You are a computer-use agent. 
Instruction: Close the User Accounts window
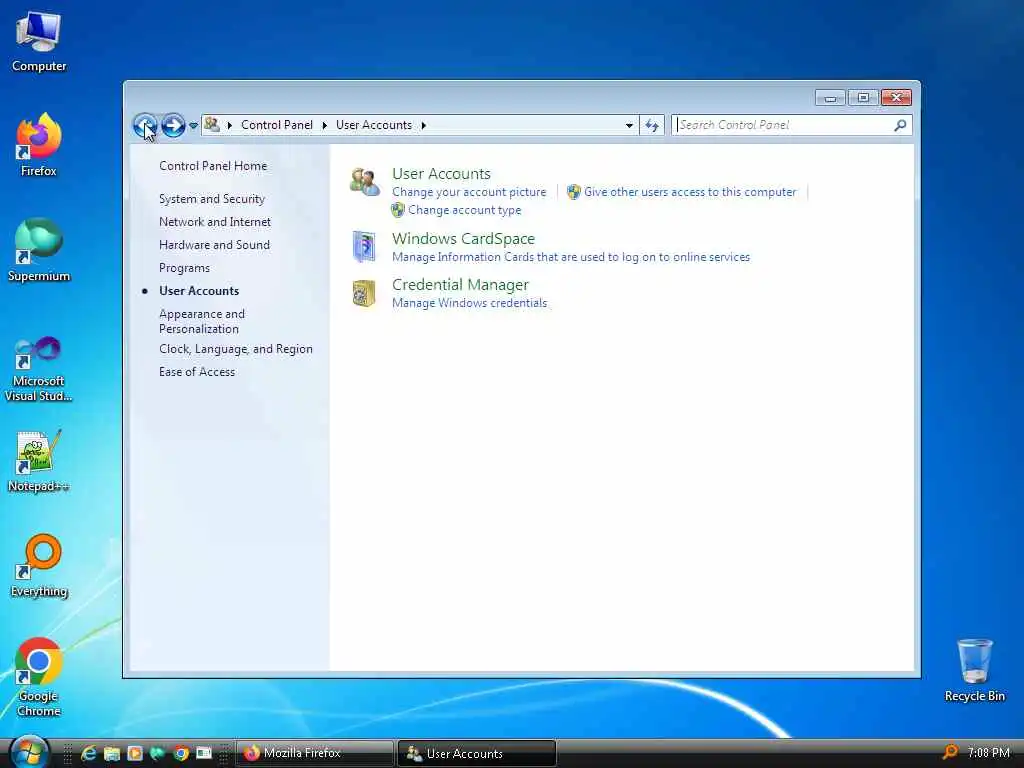point(897,98)
